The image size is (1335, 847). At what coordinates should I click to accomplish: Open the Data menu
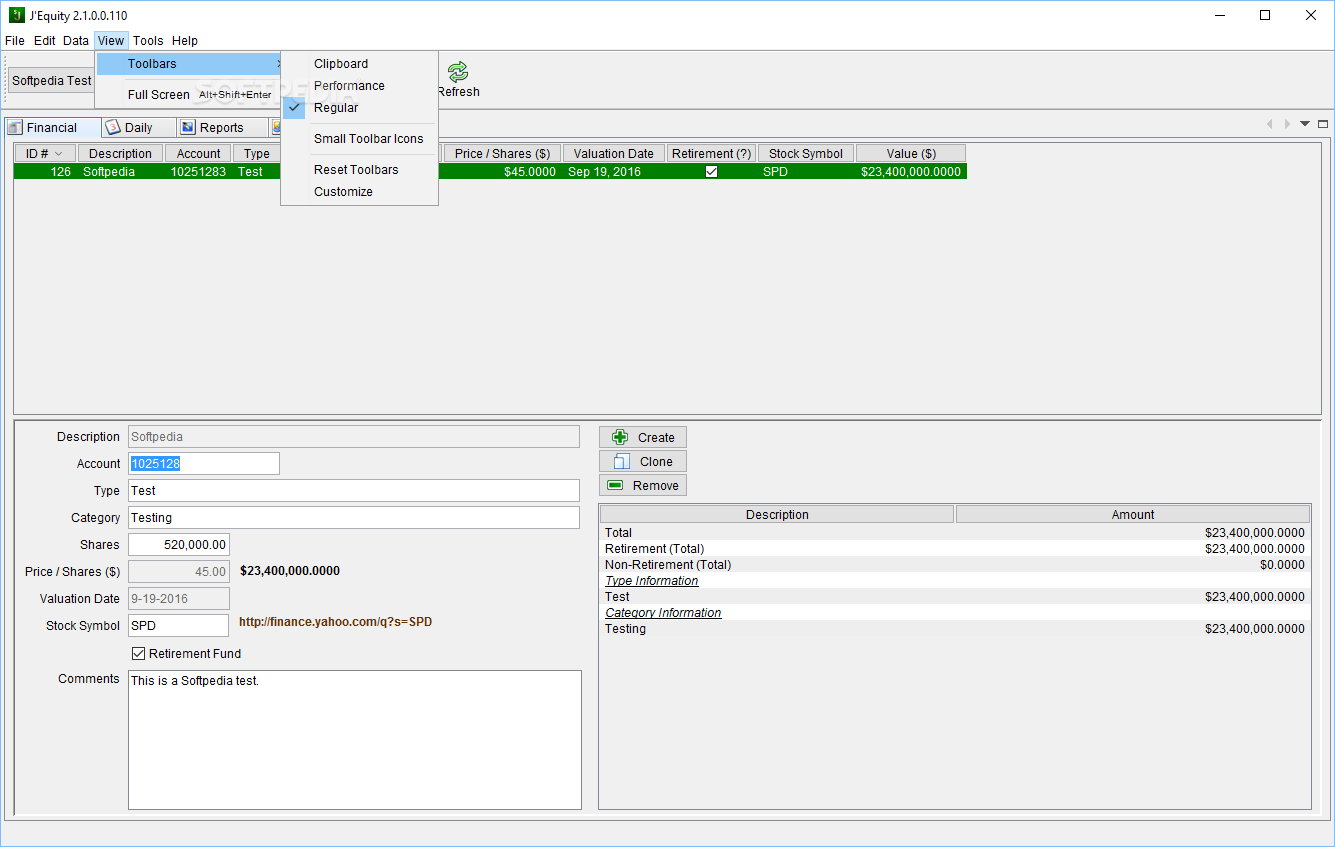coord(76,40)
